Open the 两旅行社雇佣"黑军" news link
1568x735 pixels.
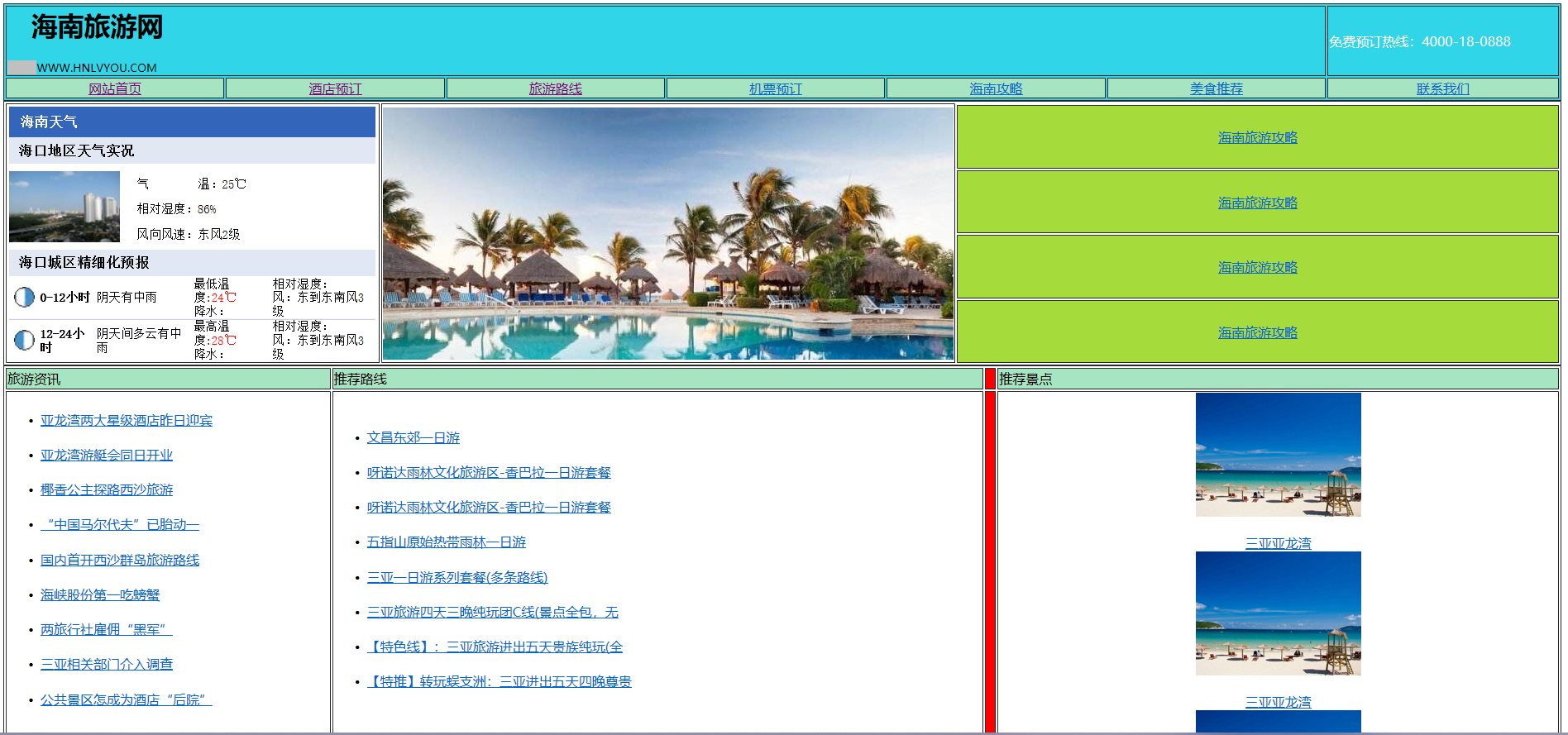[x=107, y=629]
